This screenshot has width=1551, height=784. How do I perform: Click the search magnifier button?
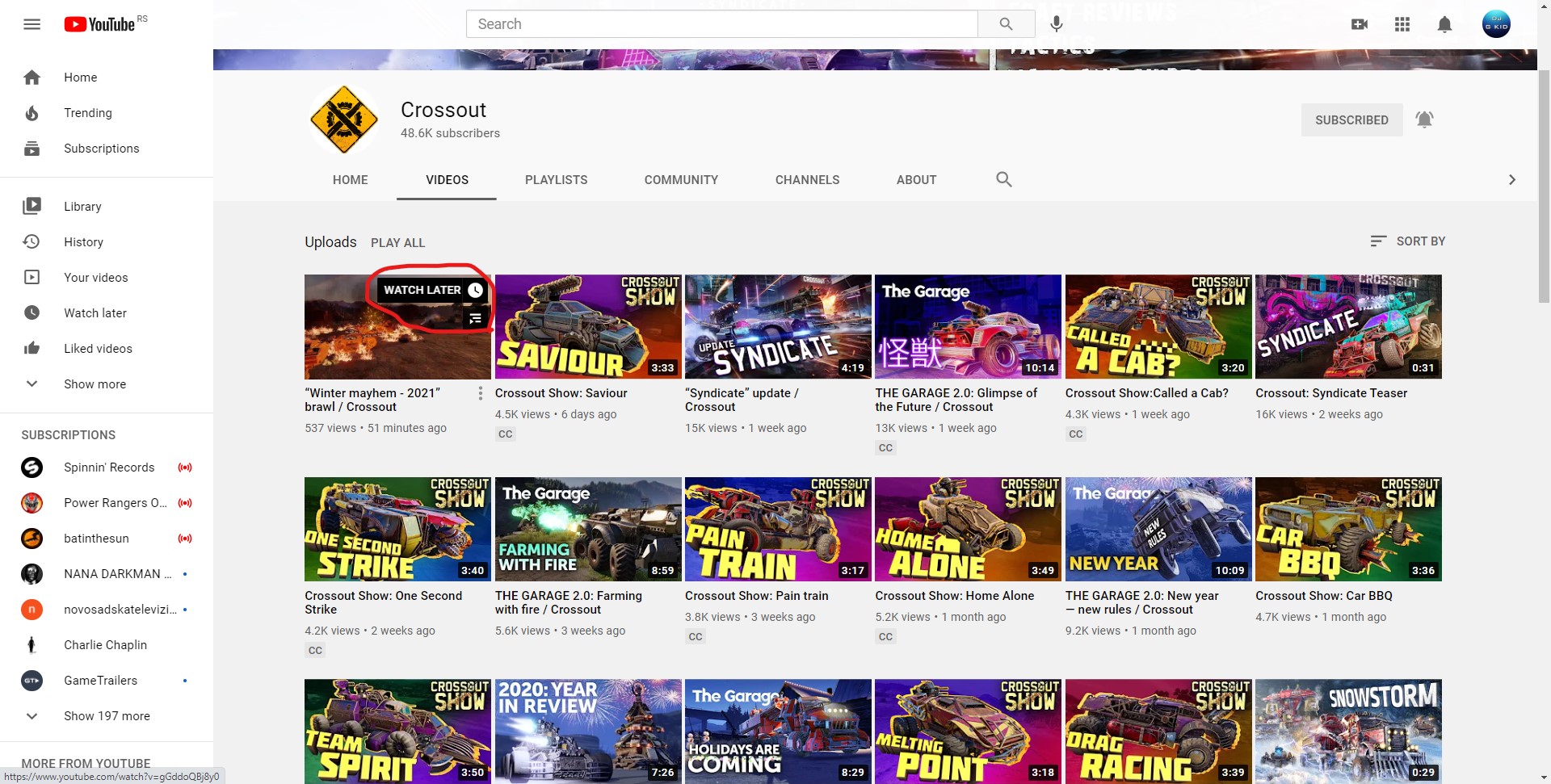click(1006, 24)
